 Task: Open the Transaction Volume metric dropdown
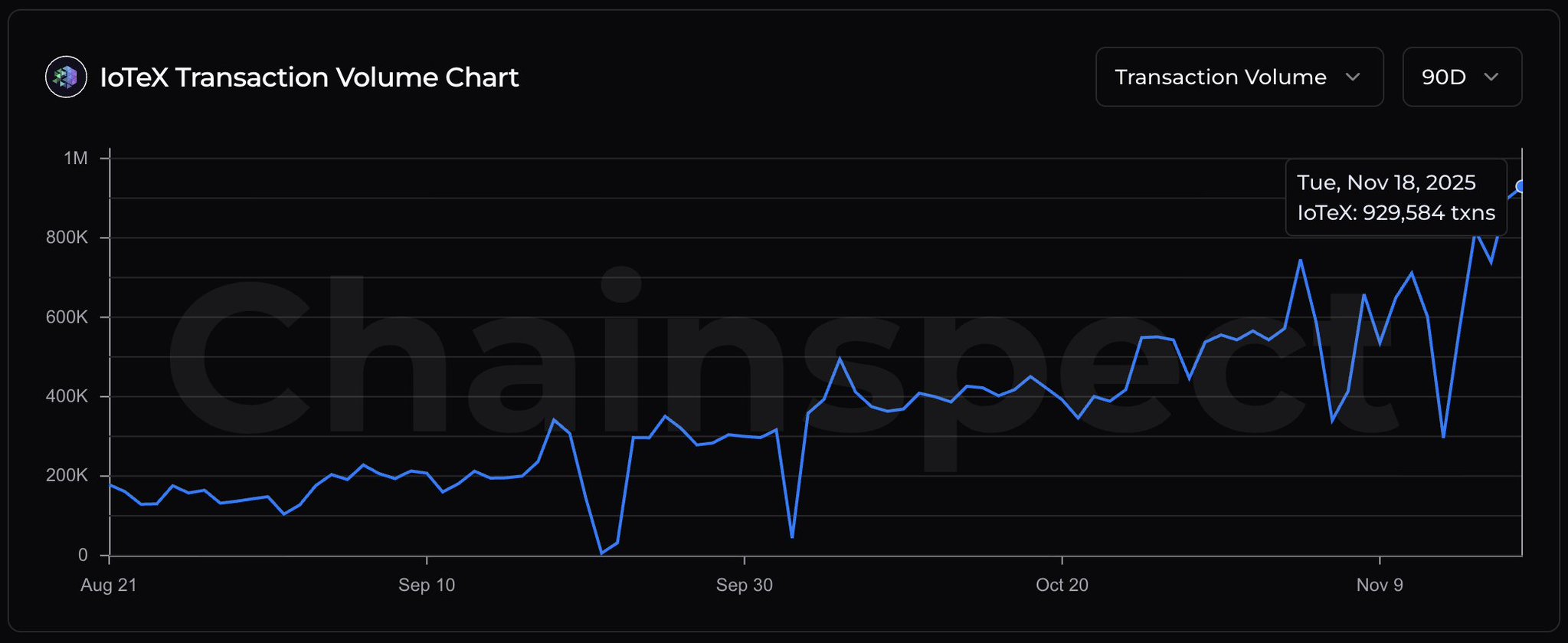click(1238, 77)
